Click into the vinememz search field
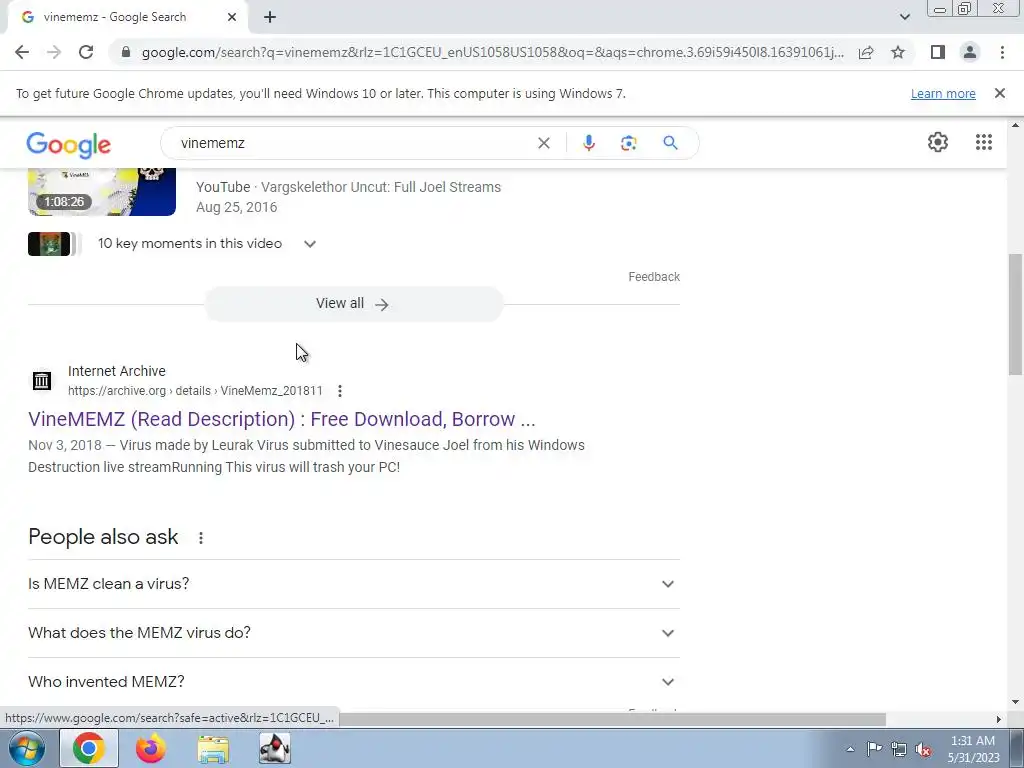This screenshot has width=1024, height=768. coord(353,143)
